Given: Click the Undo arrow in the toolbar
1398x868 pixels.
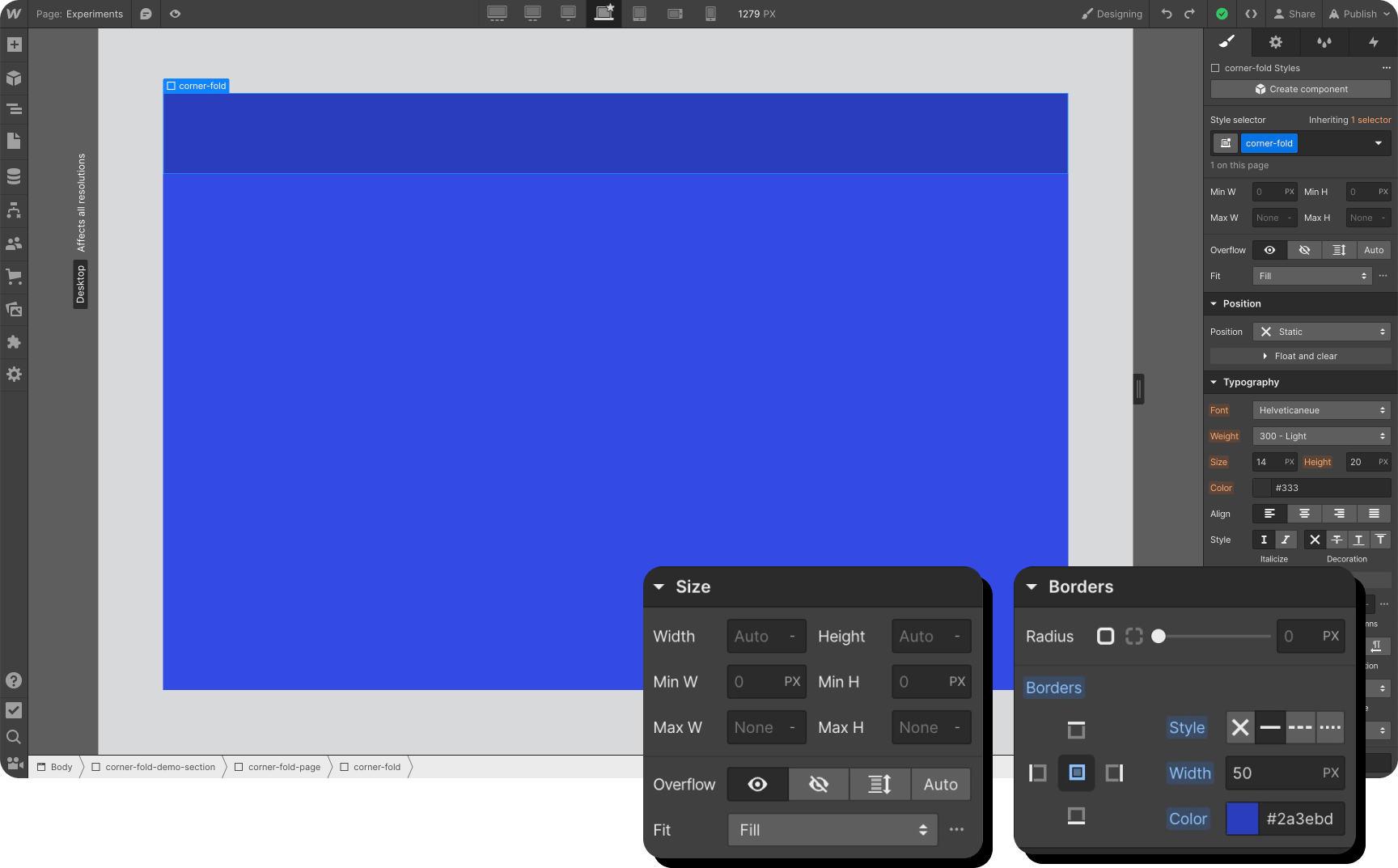Looking at the screenshot, I should pyautogui.click(x=1166, y=14).
